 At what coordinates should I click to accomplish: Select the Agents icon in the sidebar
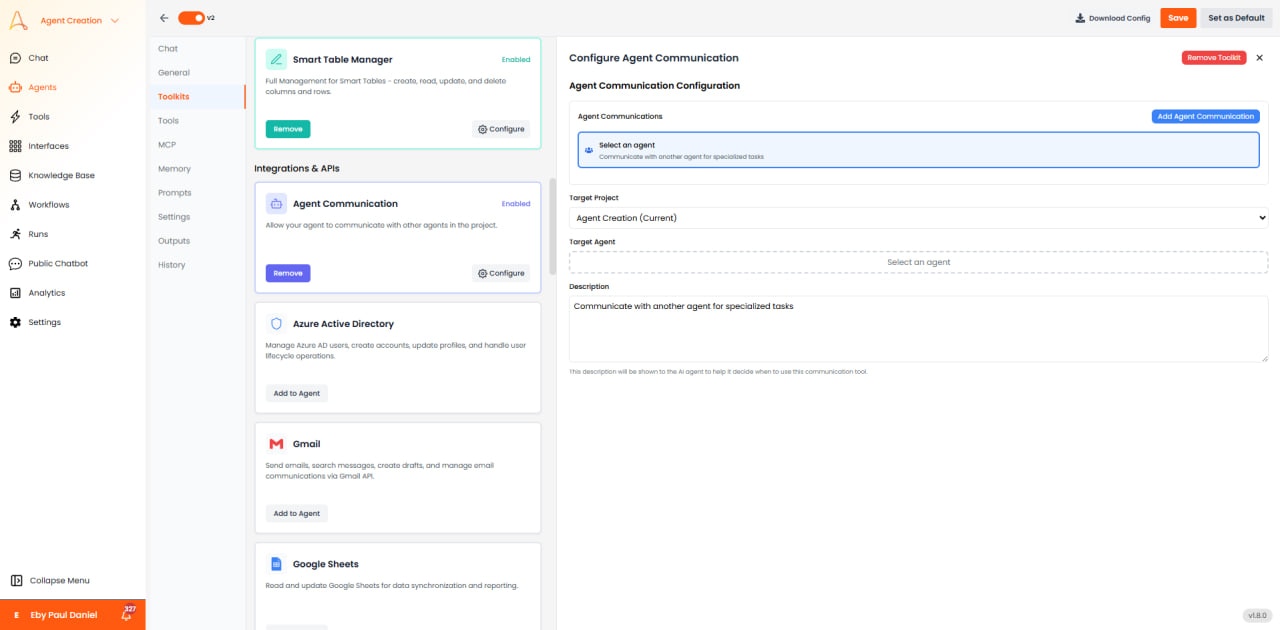pos(14,87)
